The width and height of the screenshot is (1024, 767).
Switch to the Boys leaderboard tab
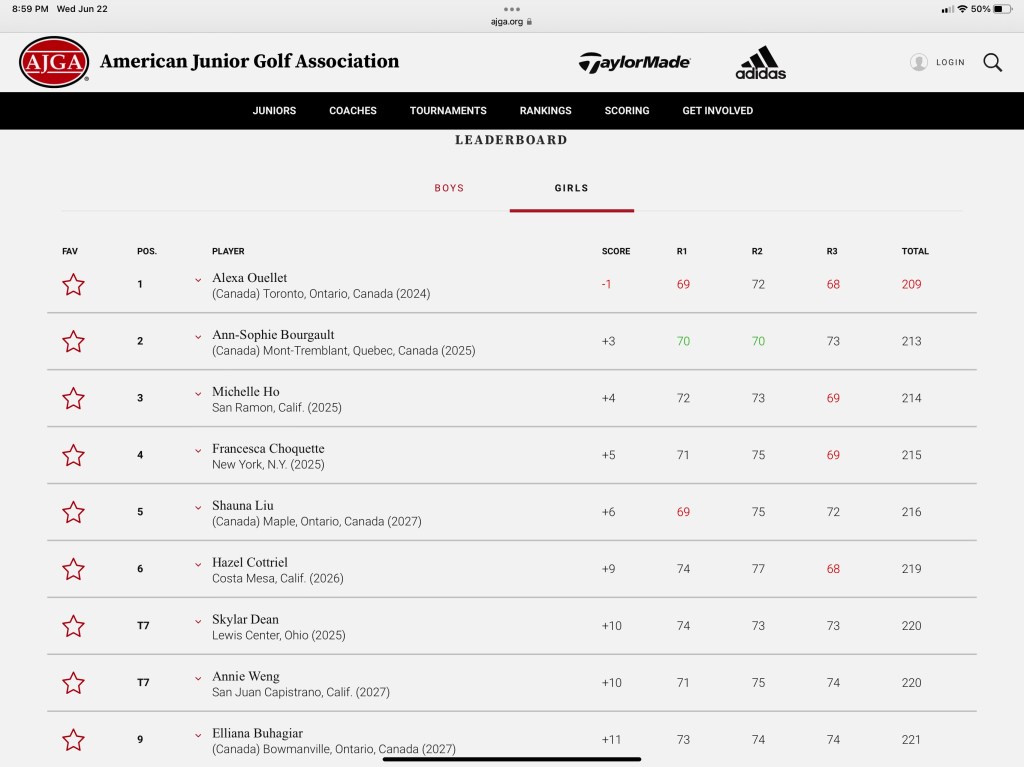(x=449, y=188)
